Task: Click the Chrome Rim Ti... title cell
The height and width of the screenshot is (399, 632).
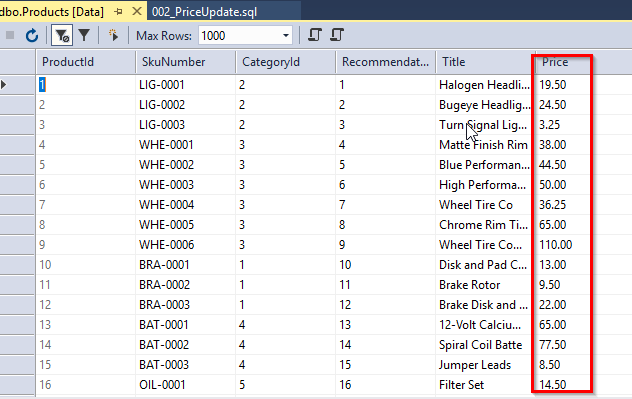Action: pyautogui.click(x=485, y=225)
